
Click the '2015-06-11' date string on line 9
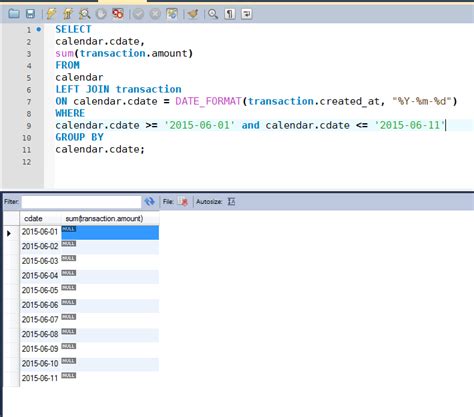tap(410, 125)
